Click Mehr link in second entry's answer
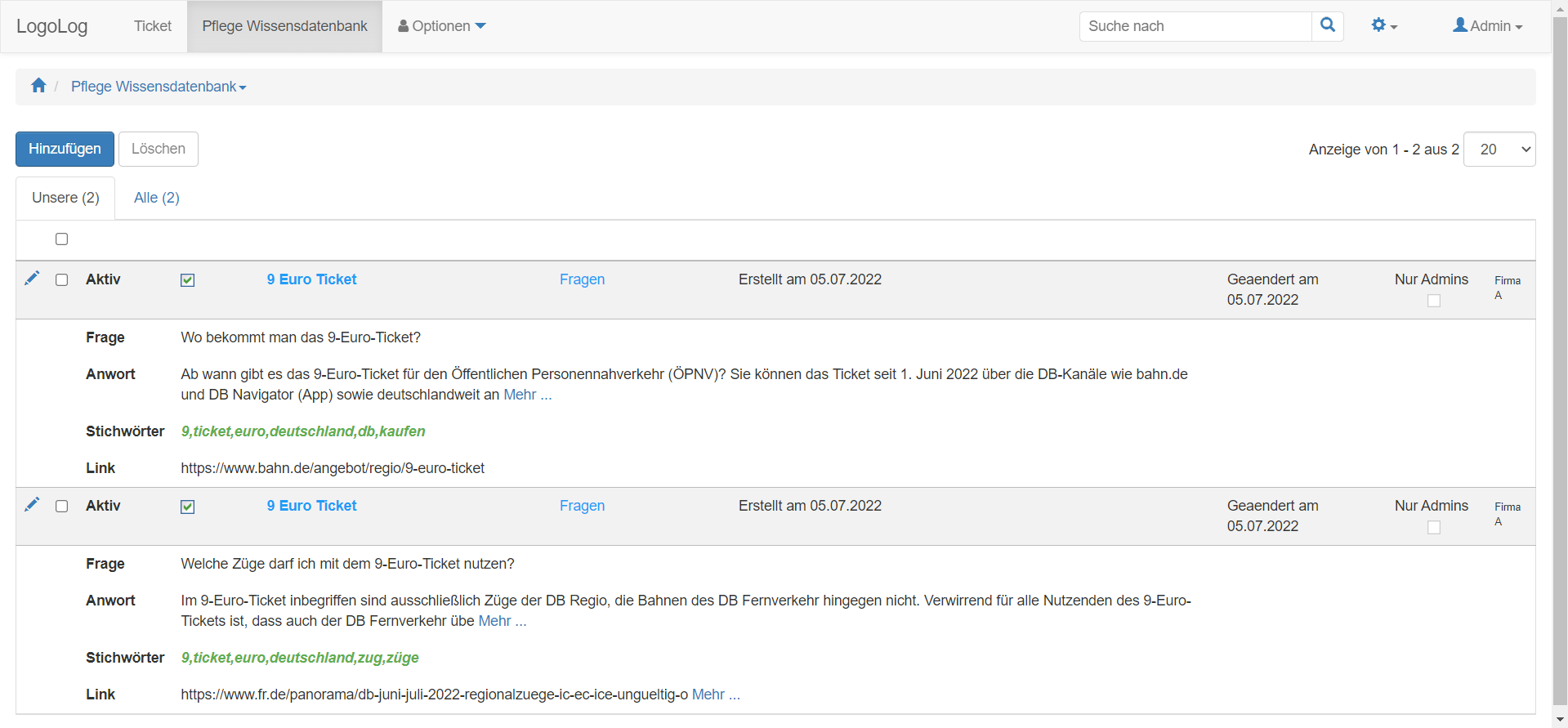The height and width of the screenshot is (728, 1568). (x=503, y=621)
